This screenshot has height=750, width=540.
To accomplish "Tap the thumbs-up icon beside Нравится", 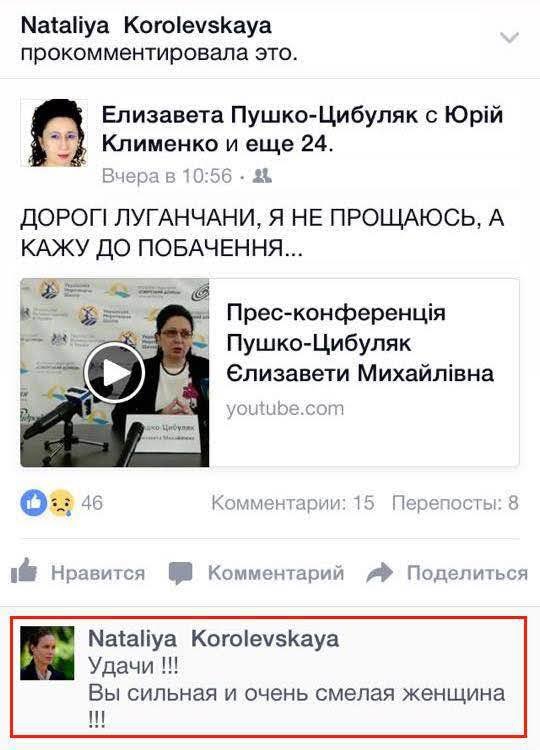I will click(x=24, y=571).
